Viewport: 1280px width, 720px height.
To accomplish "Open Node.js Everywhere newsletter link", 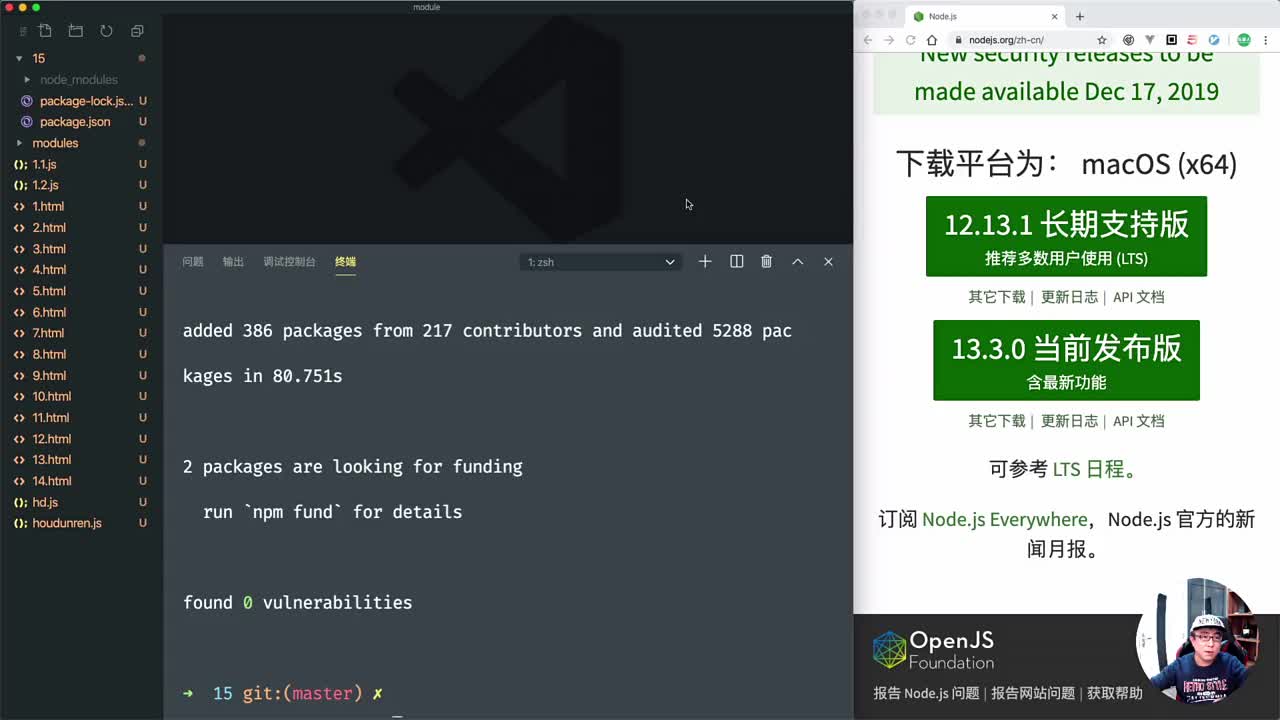I will tap(1004, 520).
